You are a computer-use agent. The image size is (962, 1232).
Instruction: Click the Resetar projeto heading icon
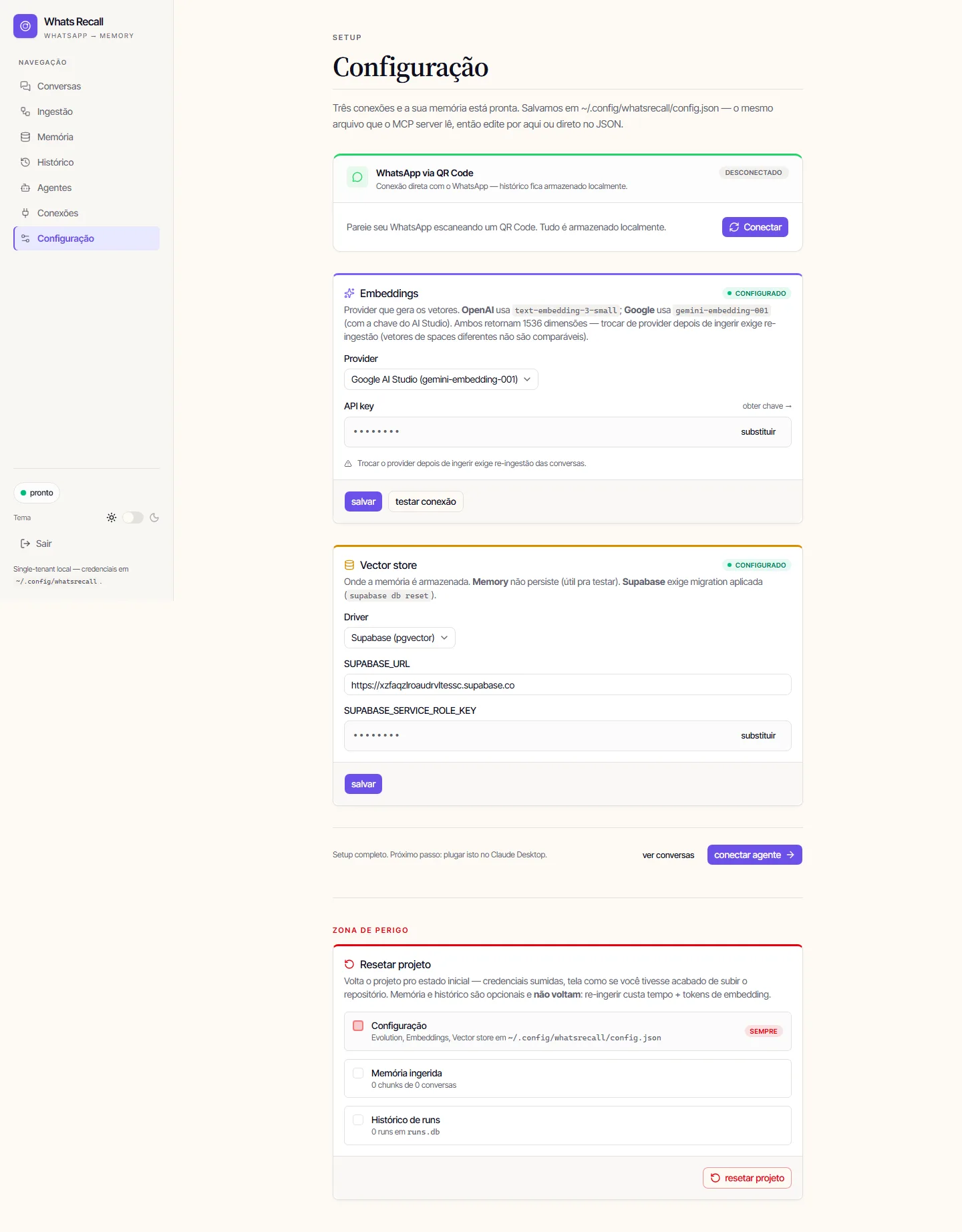click(349, 964)
